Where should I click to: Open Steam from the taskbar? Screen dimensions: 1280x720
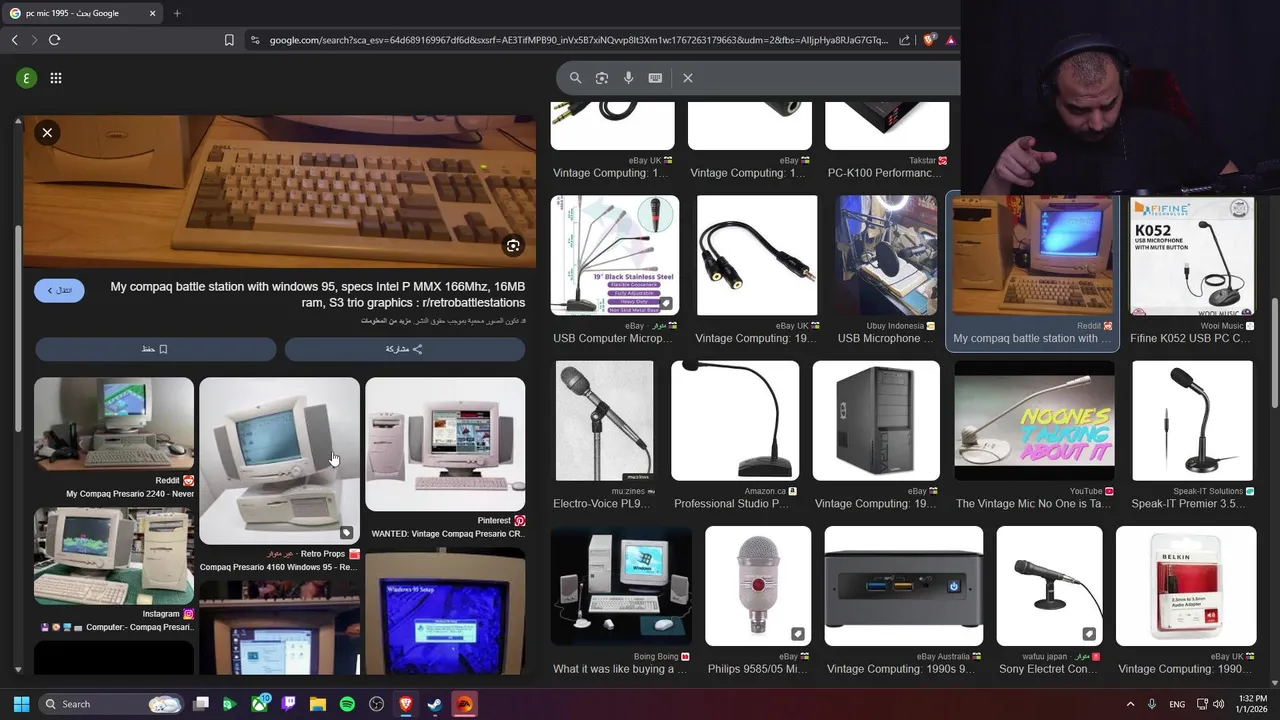point(435,704)
